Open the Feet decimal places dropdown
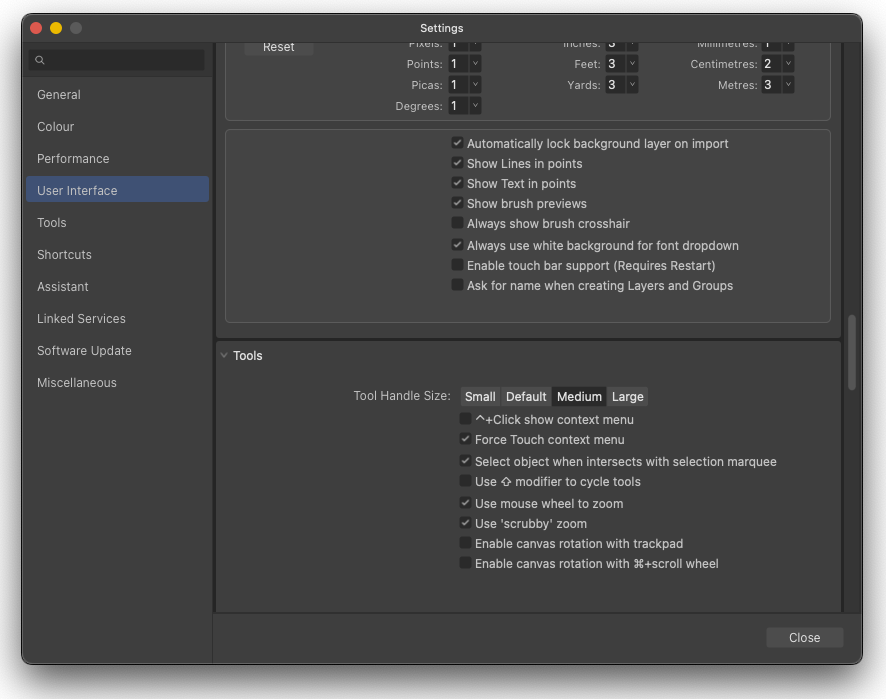 click(633, 63)
